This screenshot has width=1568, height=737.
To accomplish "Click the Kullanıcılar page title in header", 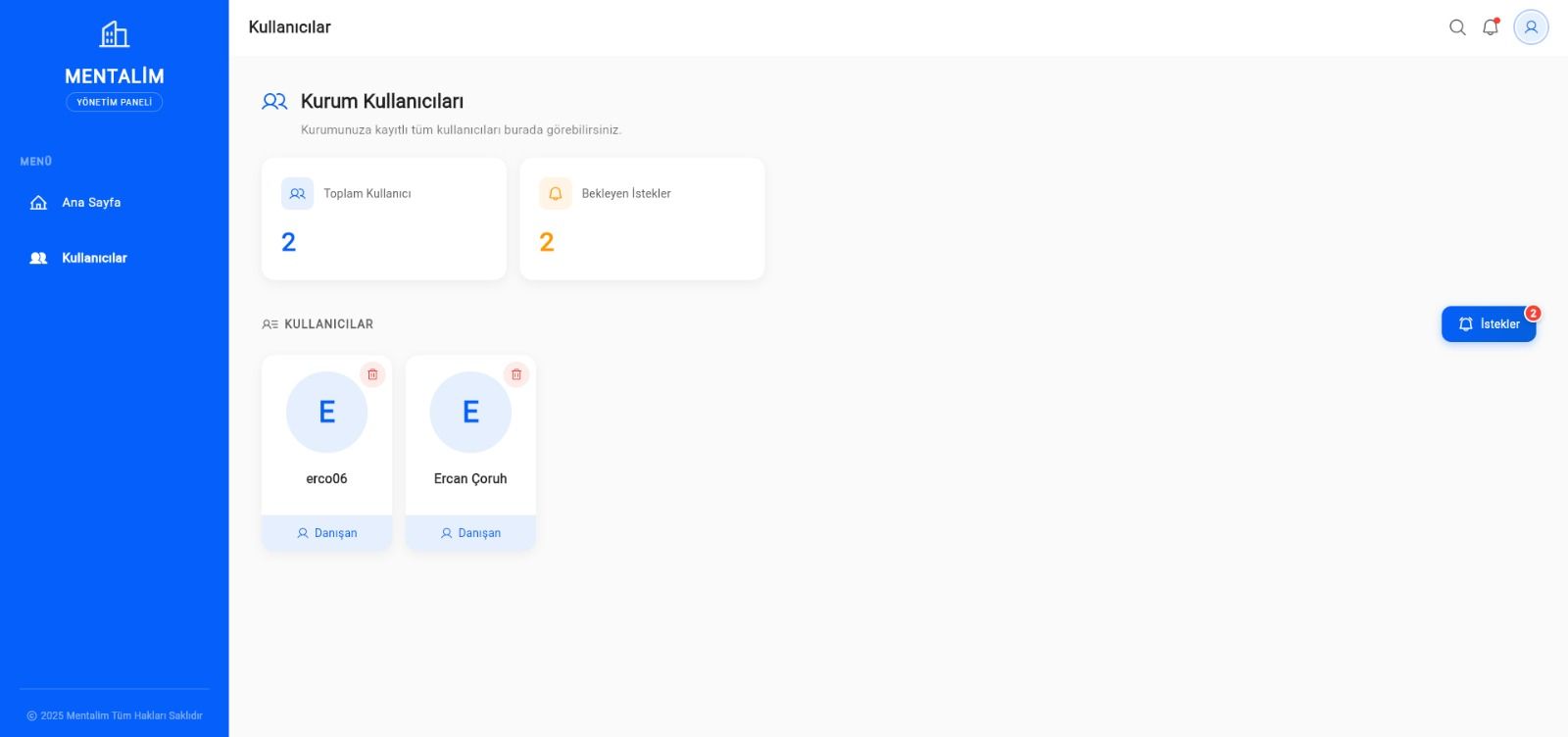I will tap(290, 27).
